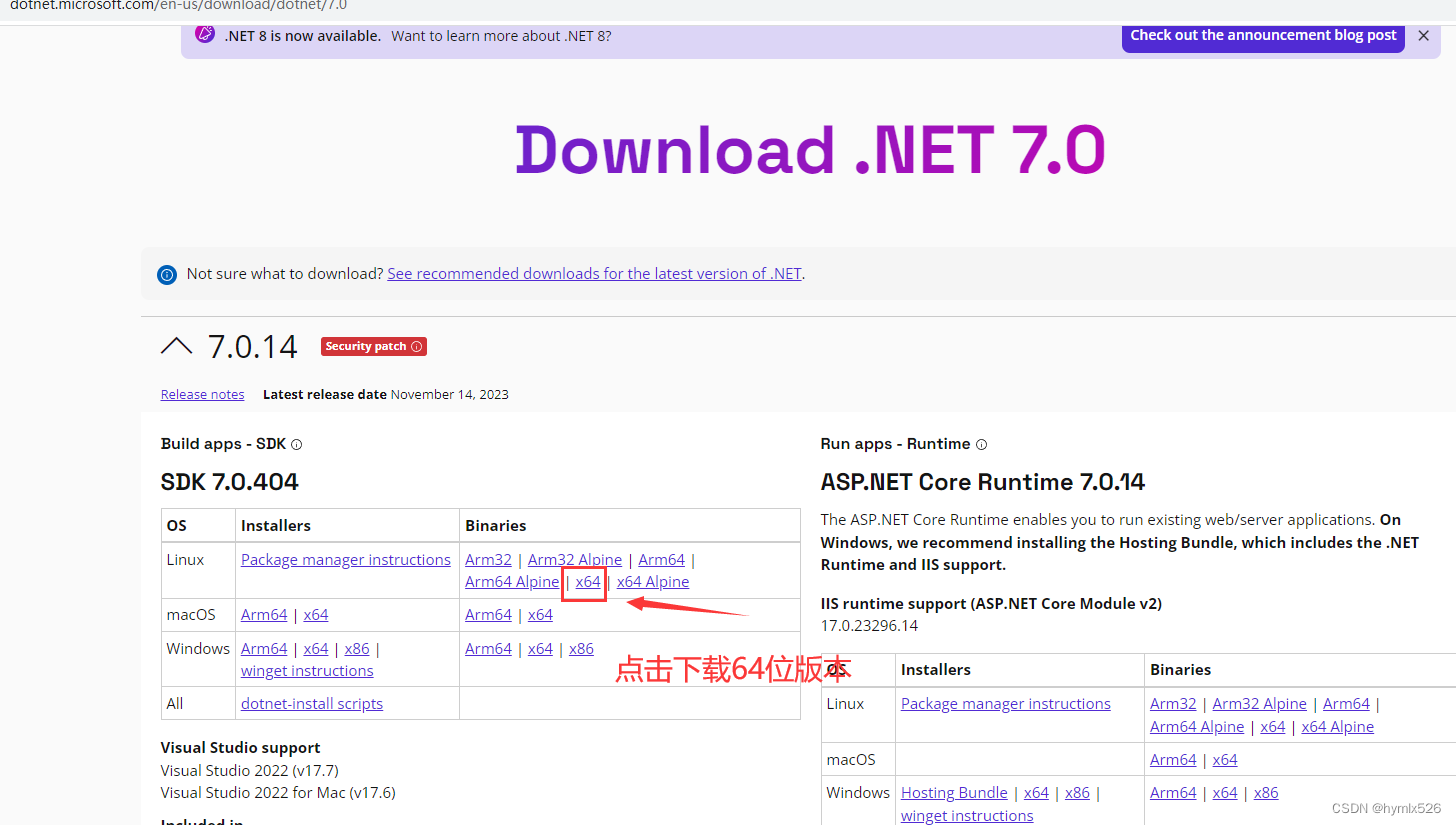Click the 'ASP.NET Core Runtime 7.0.14' heading
This screenshot has height=825, width=1456.
tap(983, 482)
